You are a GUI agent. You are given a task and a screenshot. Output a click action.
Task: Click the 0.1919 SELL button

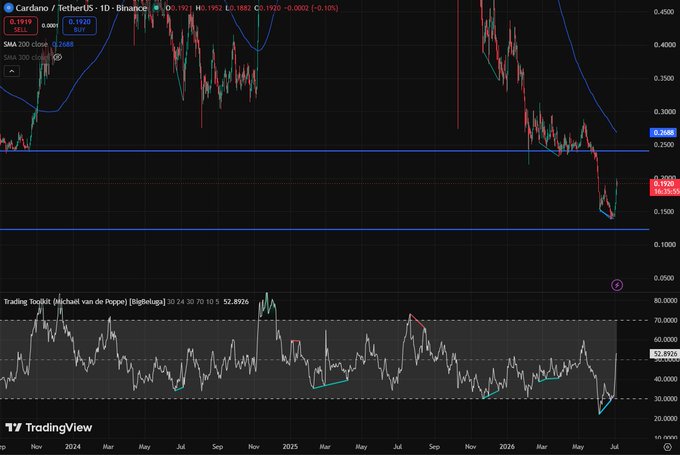[20, 26]
